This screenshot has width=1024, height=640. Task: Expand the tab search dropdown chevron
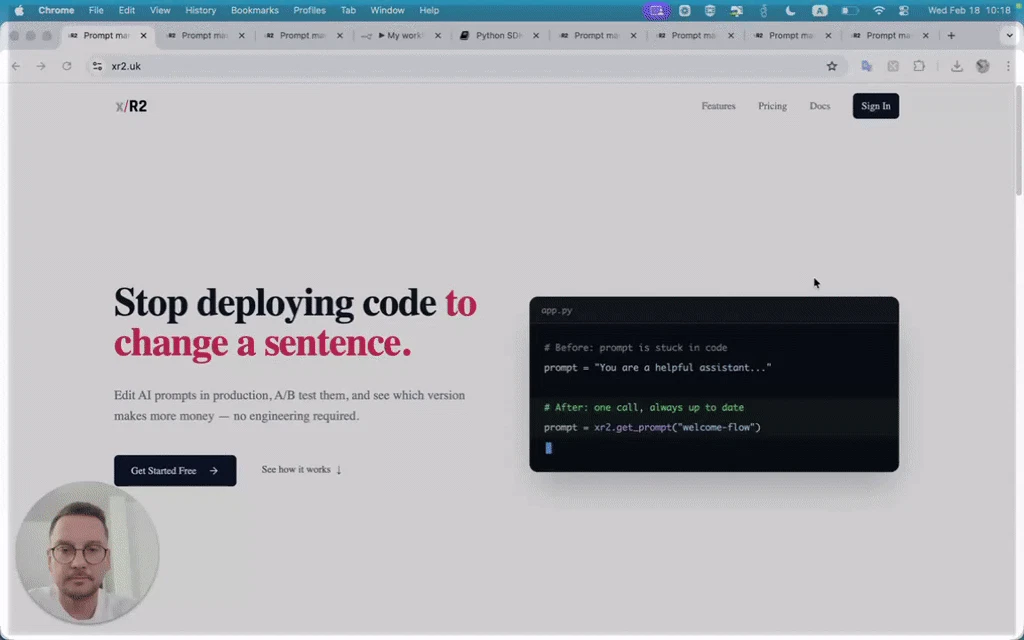(x=1009, y=35)
